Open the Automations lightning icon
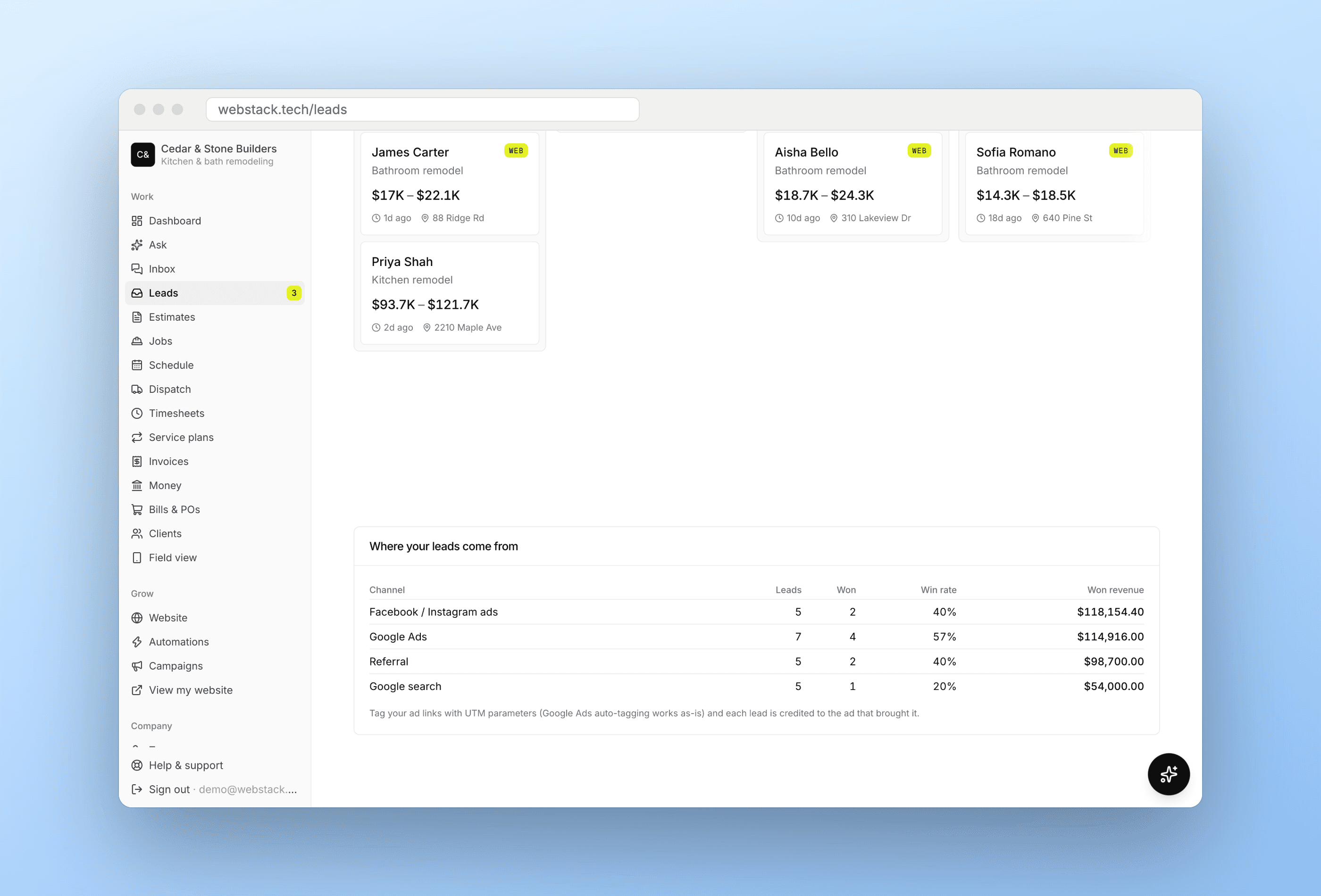The height and width of the screenshot is (896, 1321). pyautogui.click(x=137, y=642)
